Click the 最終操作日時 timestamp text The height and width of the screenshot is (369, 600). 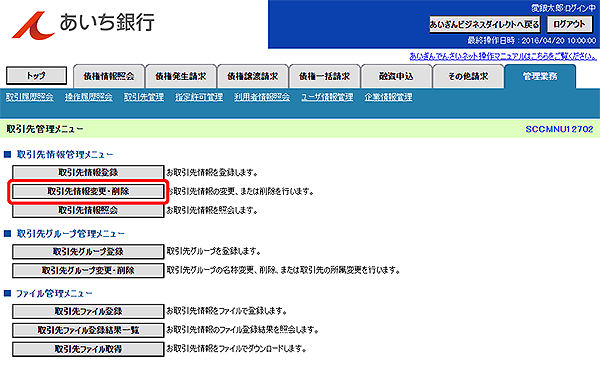532,41
